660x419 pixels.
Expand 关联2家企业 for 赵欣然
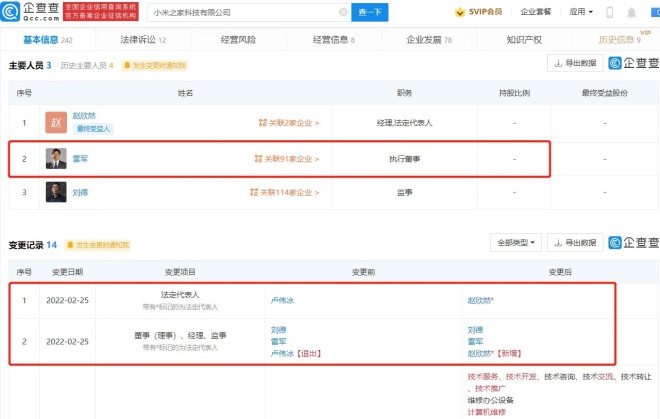(x=289, y=124)
